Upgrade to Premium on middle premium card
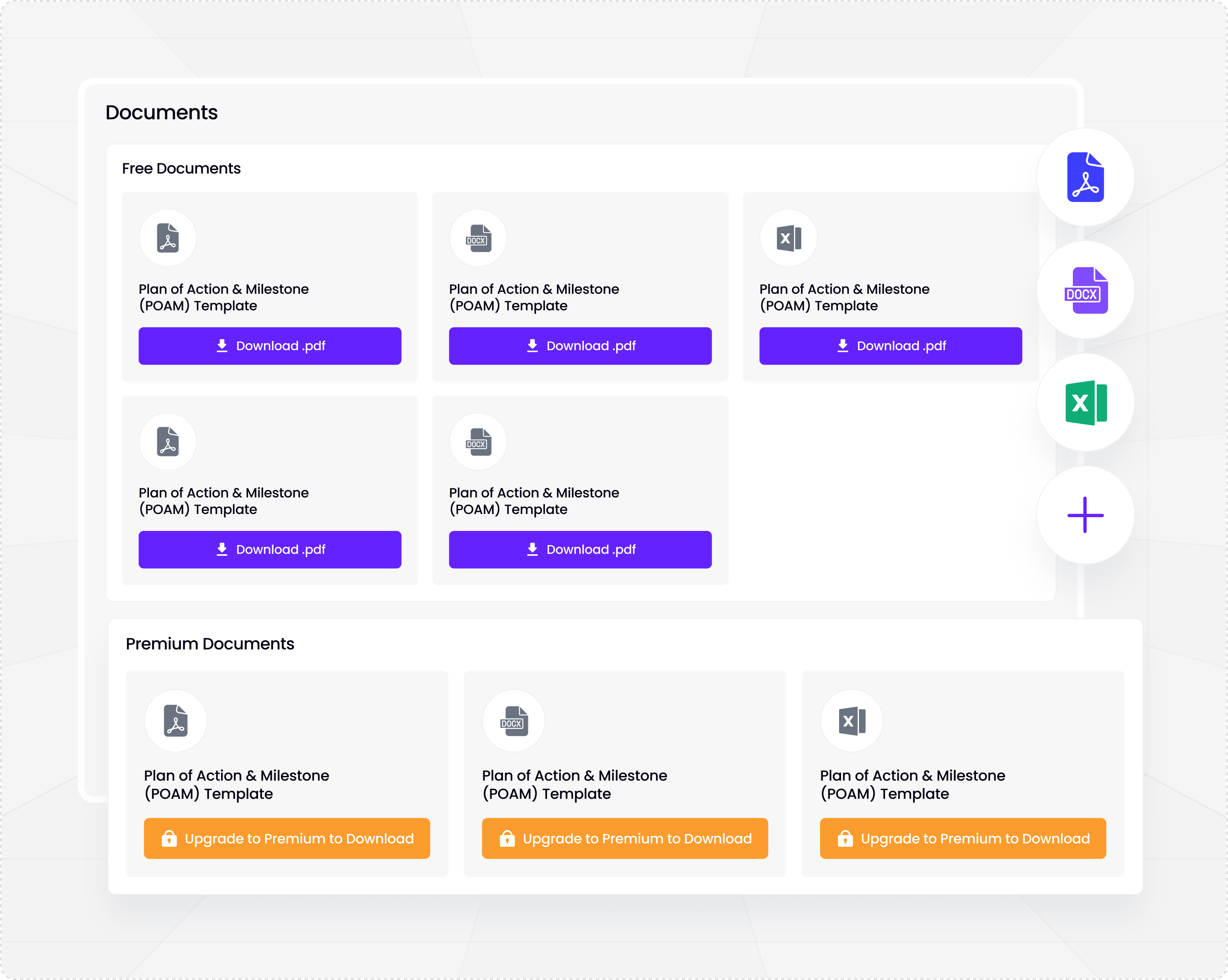 click(x=625, y=839)
